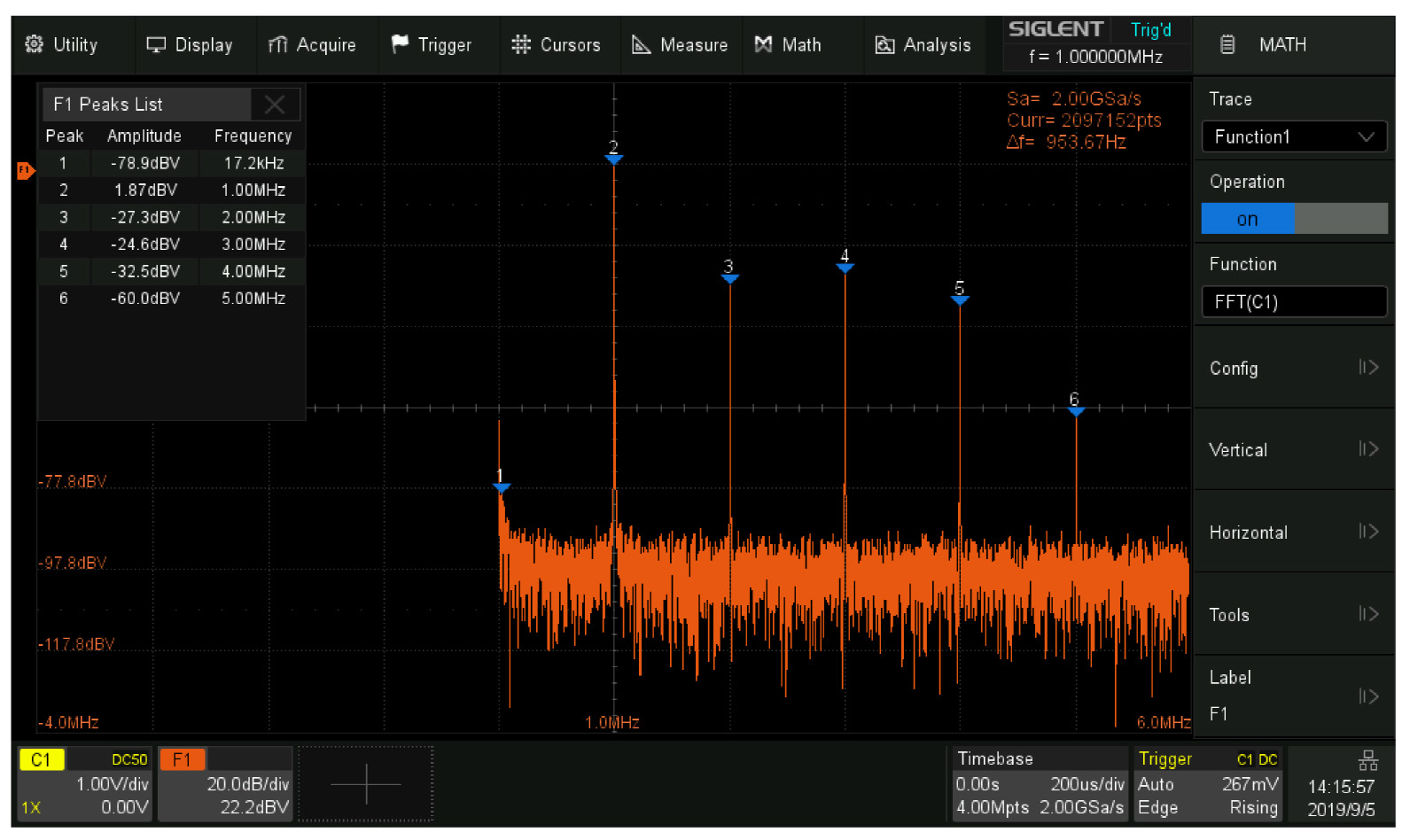Open the Trigger settings box

tap(1207, 784)
